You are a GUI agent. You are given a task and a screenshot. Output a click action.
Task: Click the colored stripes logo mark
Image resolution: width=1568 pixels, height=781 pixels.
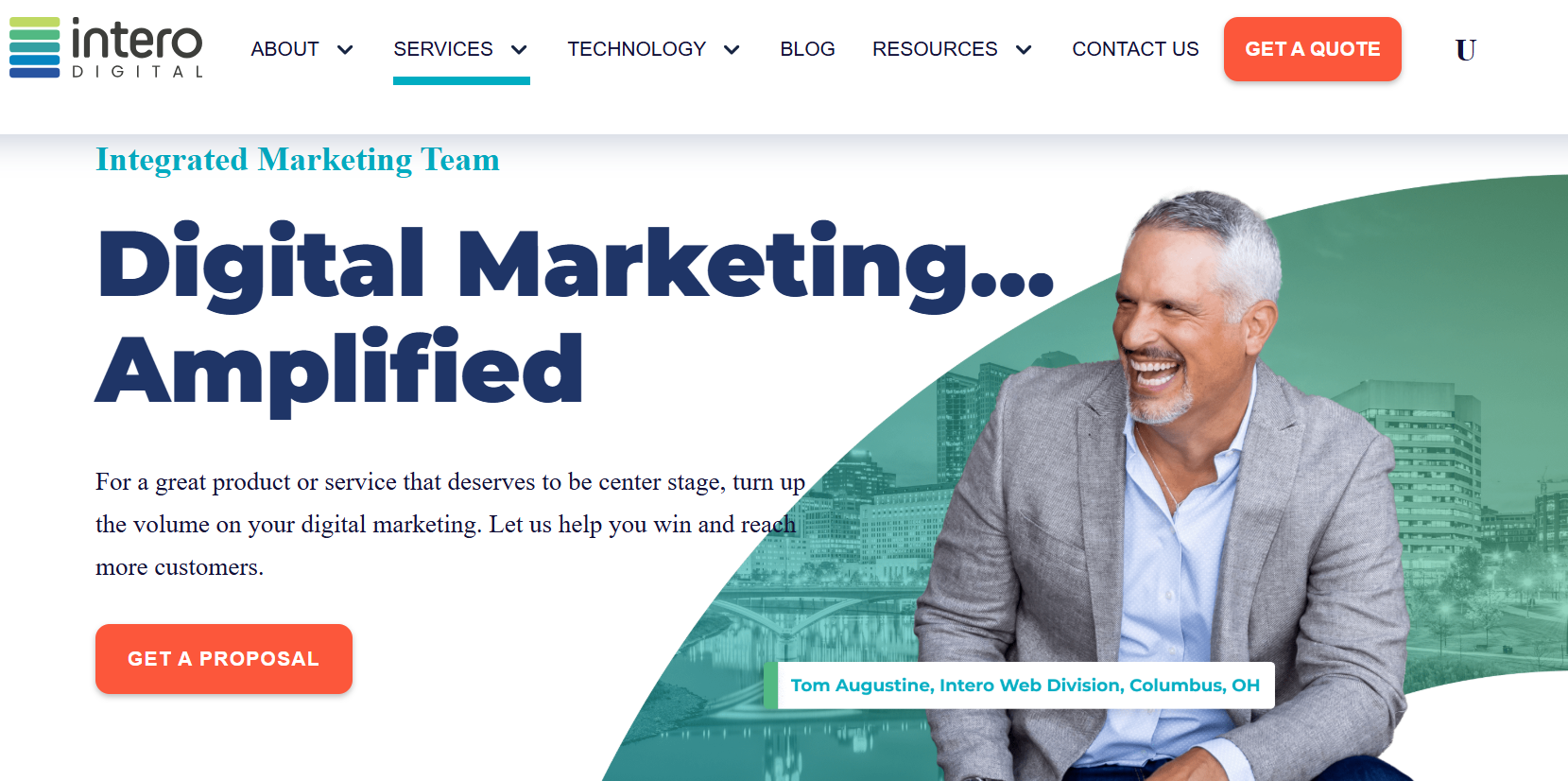pos(35,47)
